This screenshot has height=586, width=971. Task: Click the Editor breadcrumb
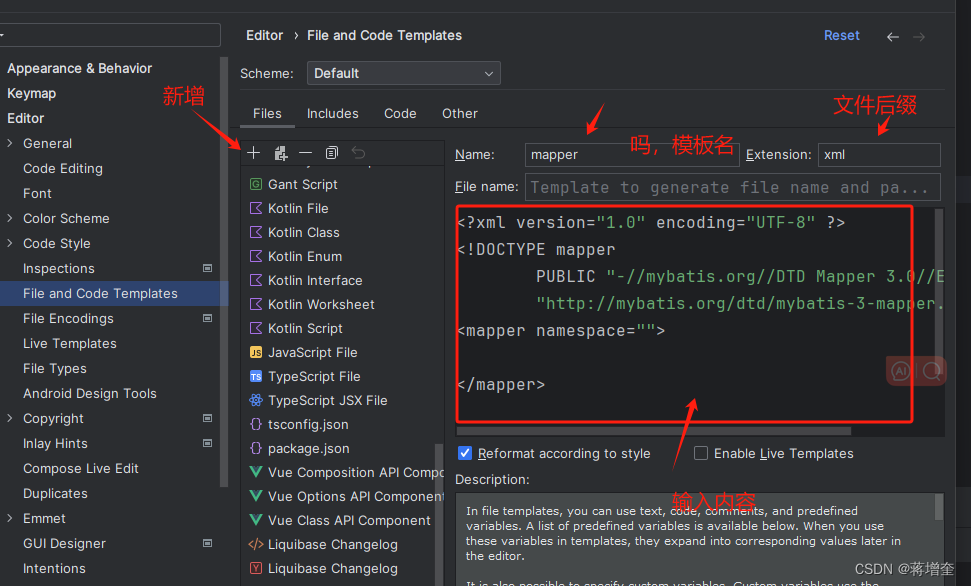point(264,35)
